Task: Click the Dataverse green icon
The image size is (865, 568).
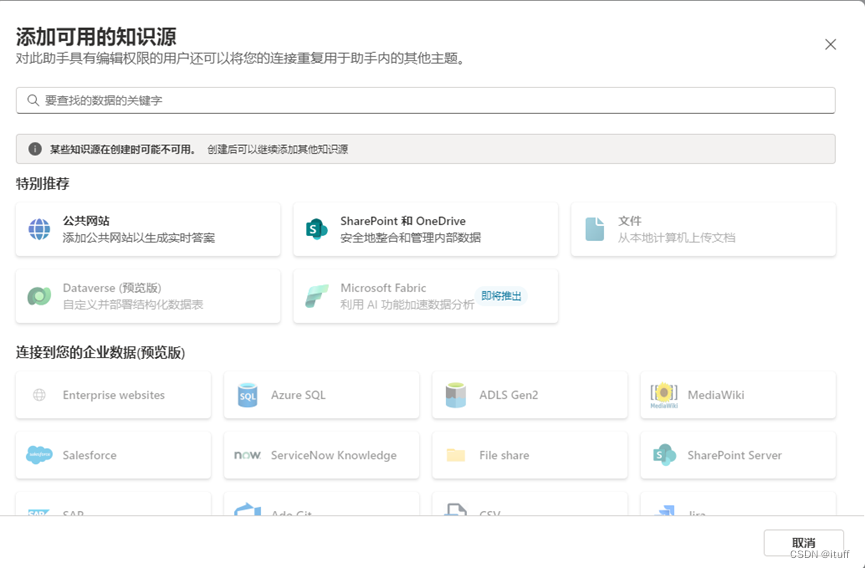Action: pyautogui.click(x=39, y=296)
